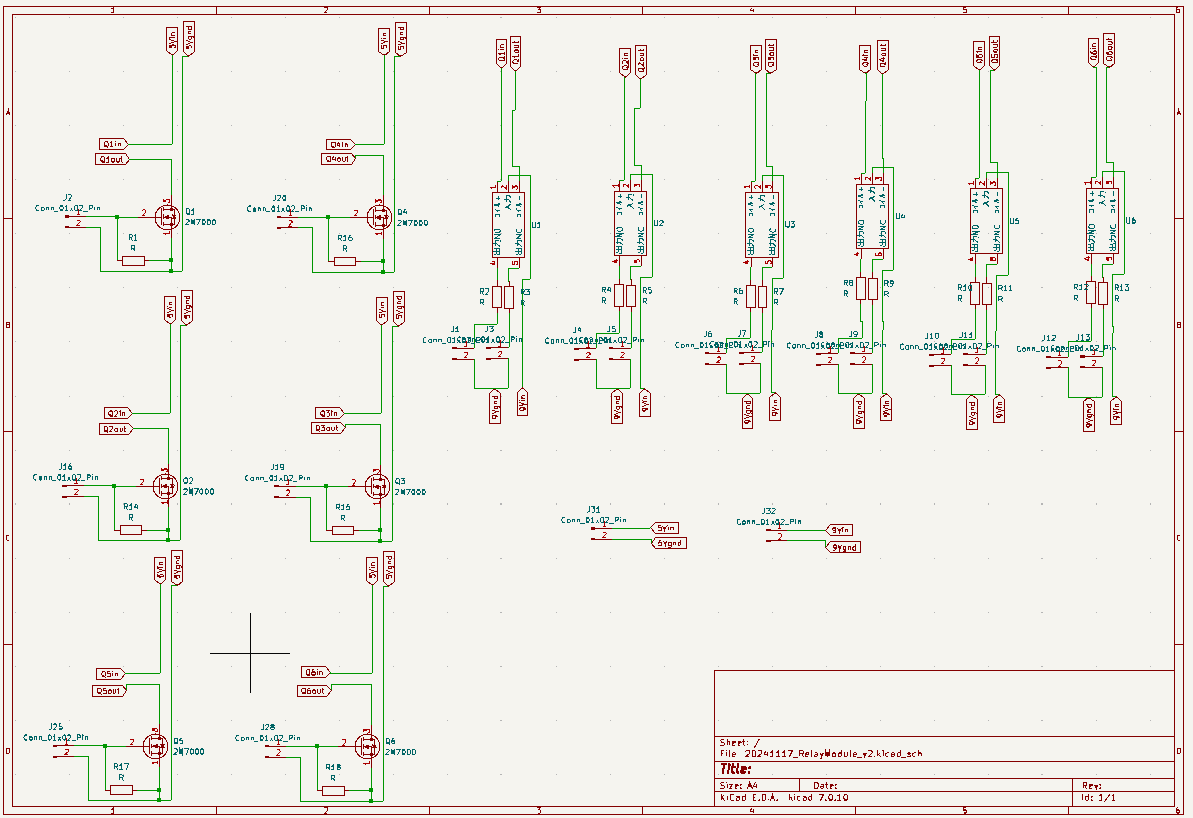Click resistor R14 near transistor Q2
1193x818 pixels.
(131, 530)
